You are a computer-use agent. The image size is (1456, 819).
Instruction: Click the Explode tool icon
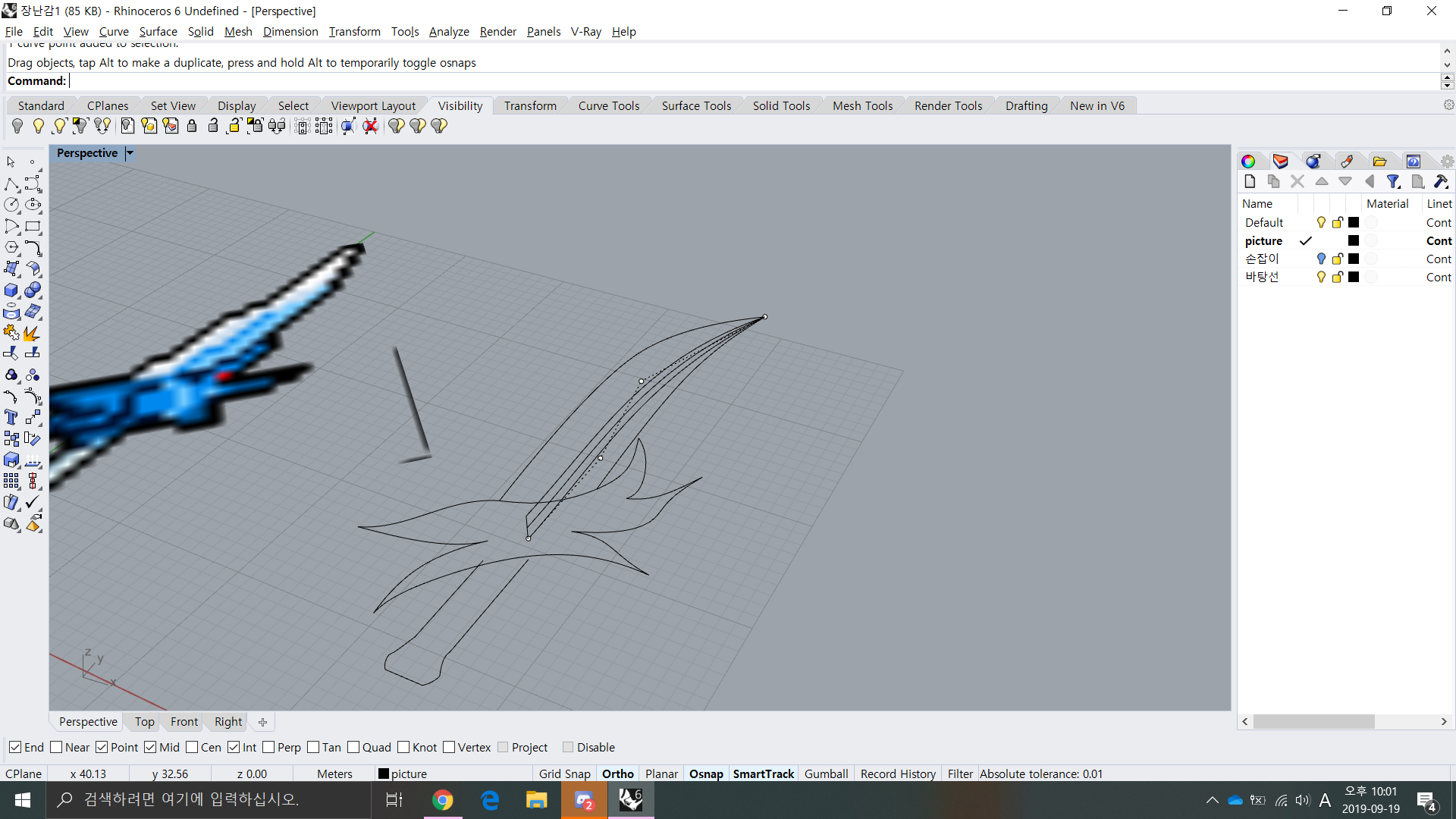[32, 333]
